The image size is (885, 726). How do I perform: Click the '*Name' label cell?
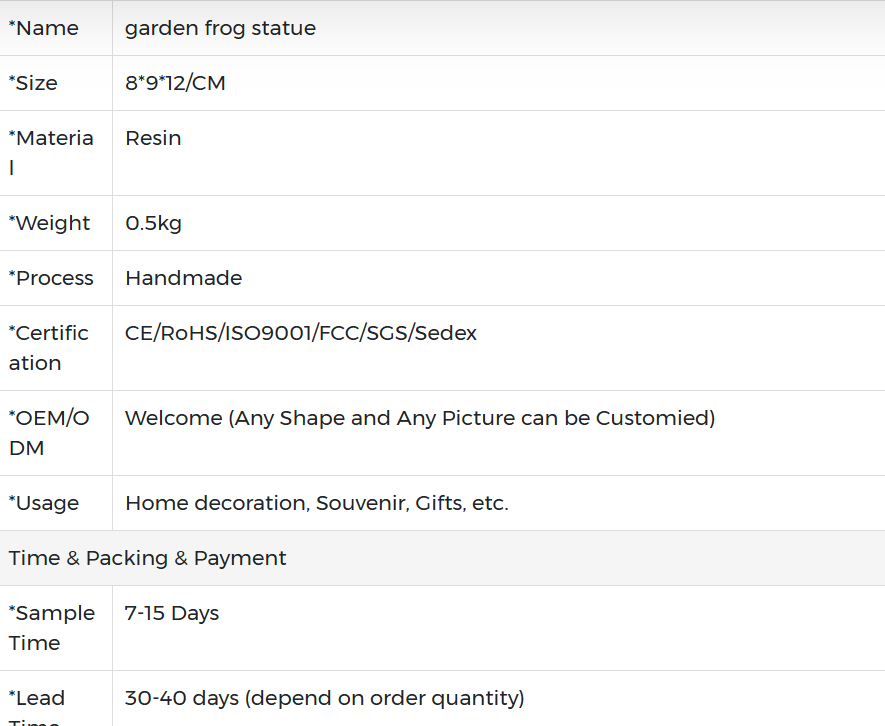click(x=44, y=28)
